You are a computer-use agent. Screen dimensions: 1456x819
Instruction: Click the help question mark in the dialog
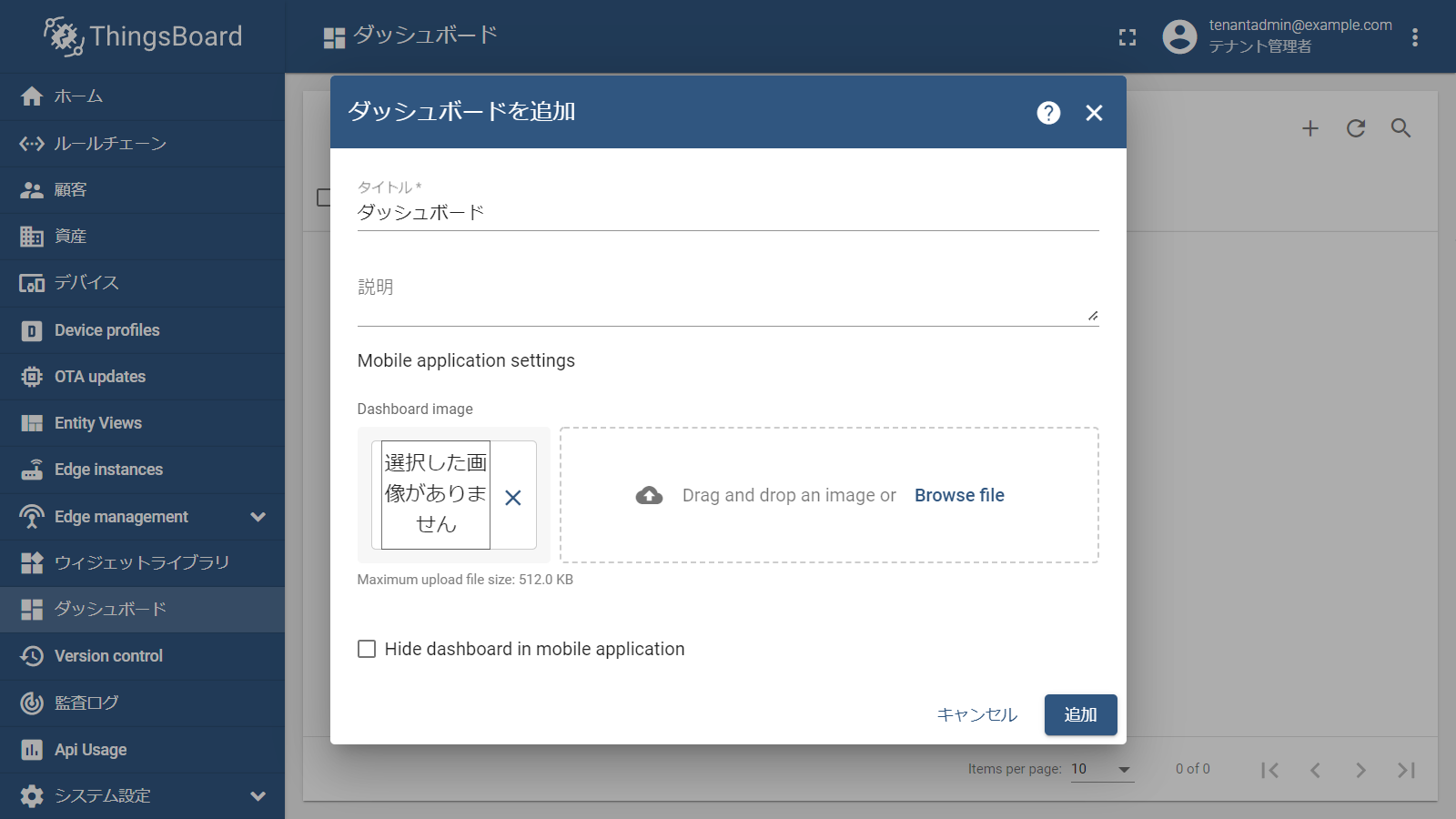pyautogui.click(x=1048, y=113)
